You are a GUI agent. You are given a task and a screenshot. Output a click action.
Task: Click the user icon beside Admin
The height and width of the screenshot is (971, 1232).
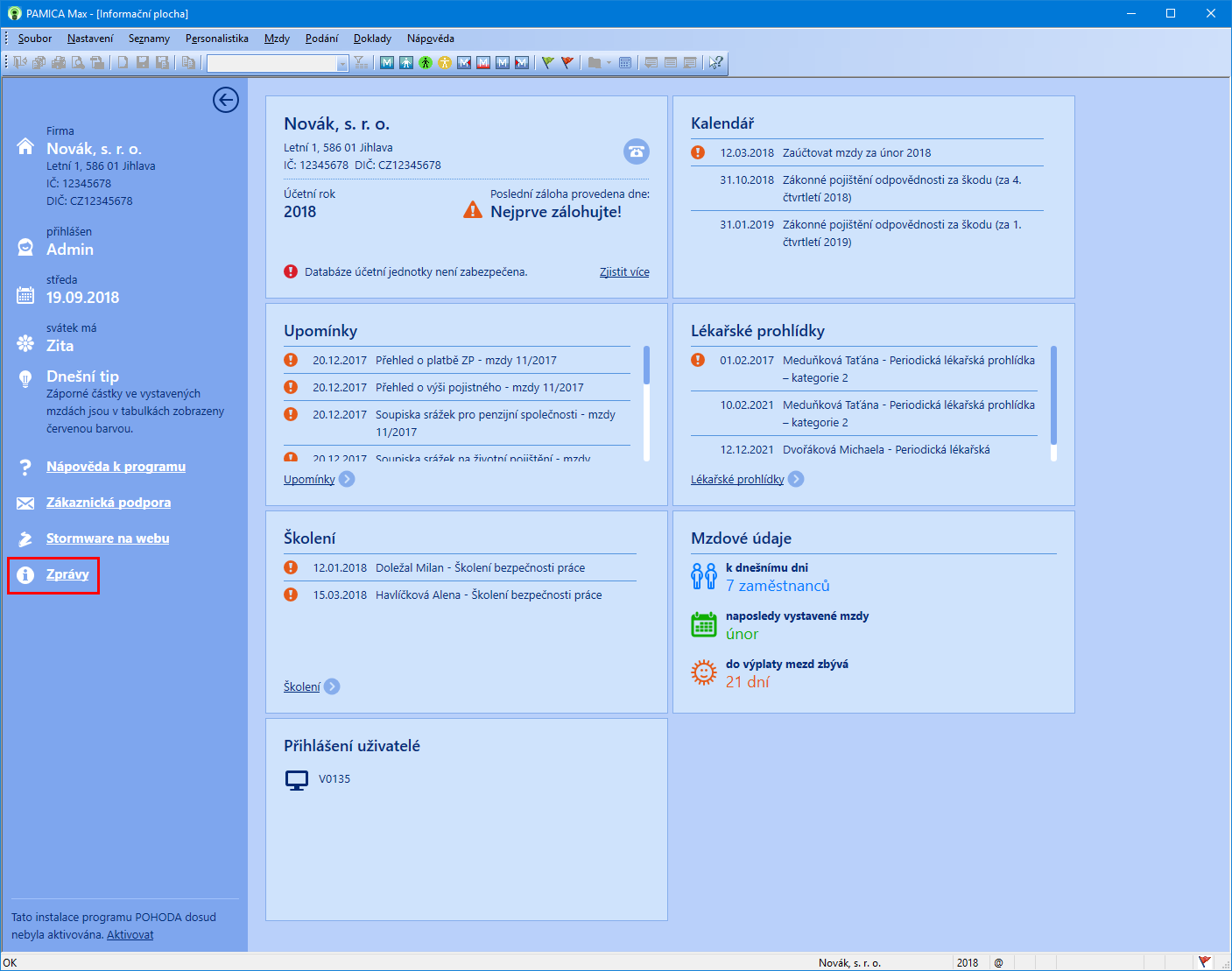(25, 247)
